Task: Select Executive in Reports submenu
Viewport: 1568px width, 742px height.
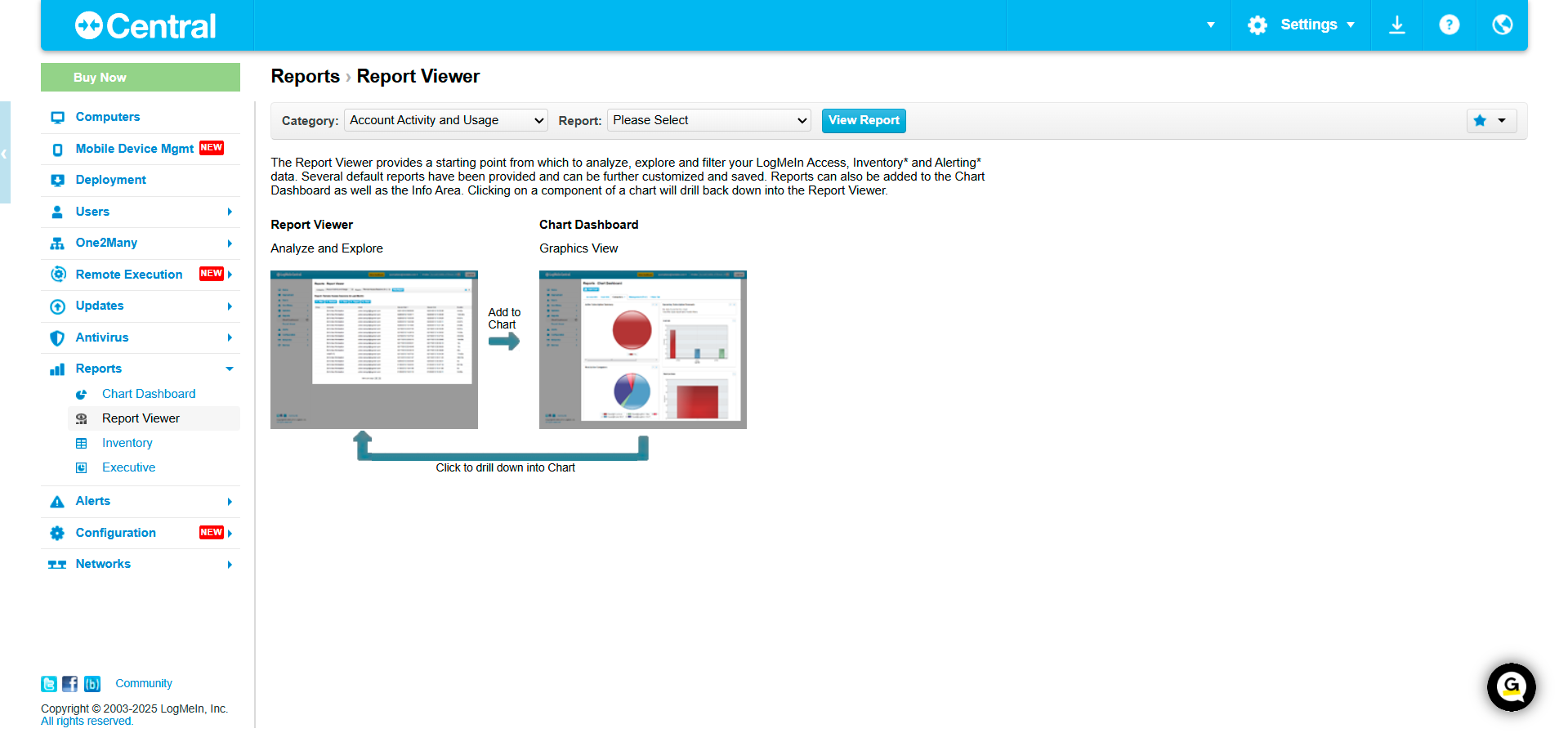Action: click(128, 468)
